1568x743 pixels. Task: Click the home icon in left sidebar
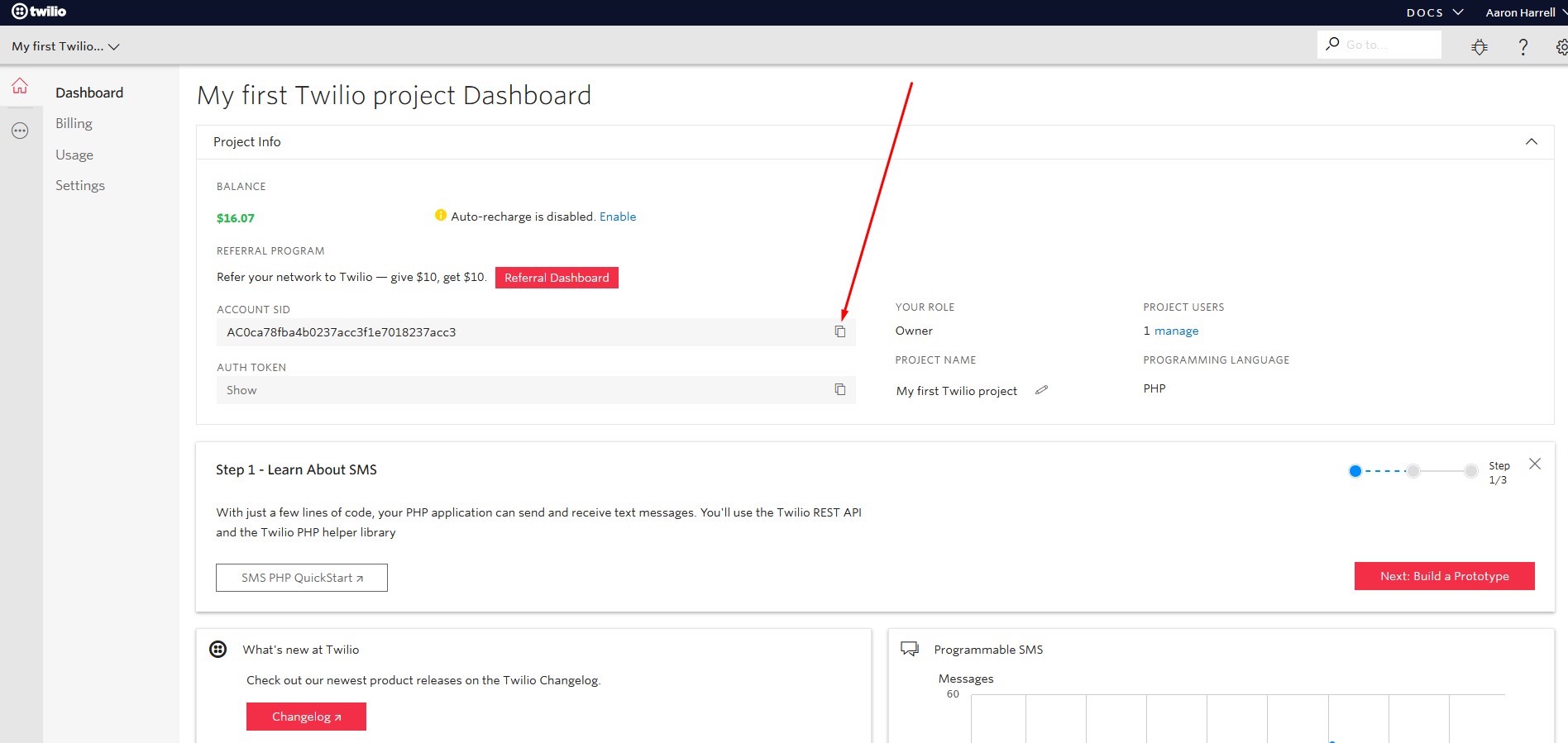coord(20,86)
